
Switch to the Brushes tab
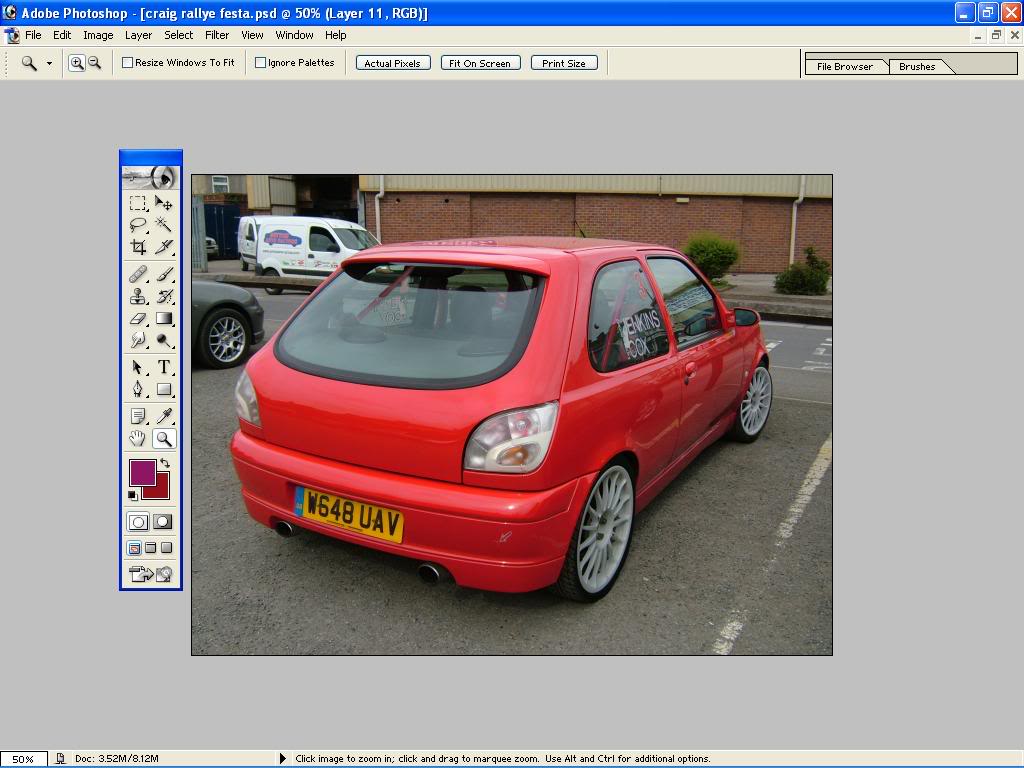click(x=917, y=67)
